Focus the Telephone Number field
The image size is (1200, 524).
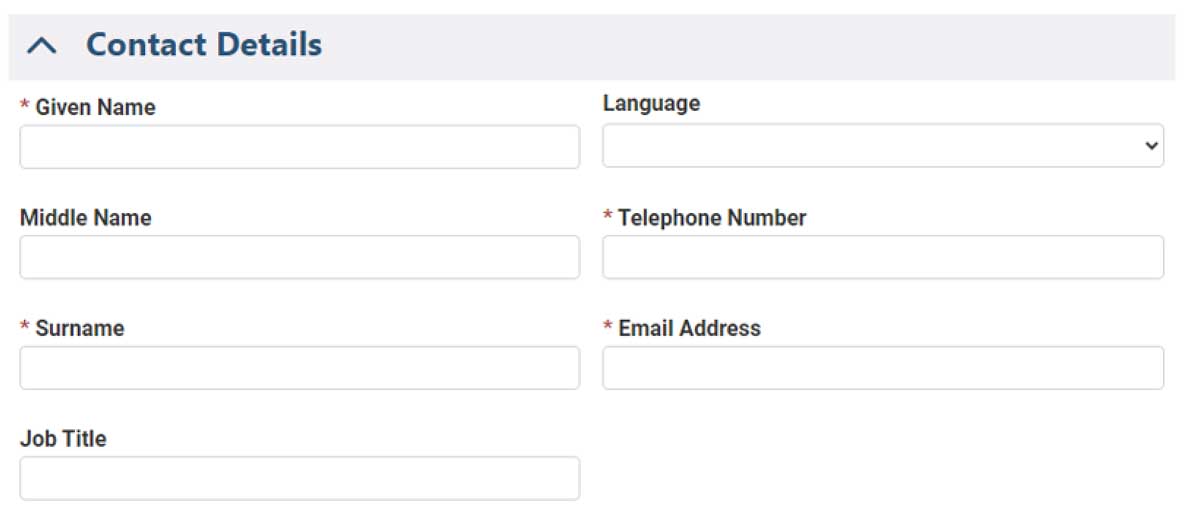pyautogui.click(x=883, y=257)
